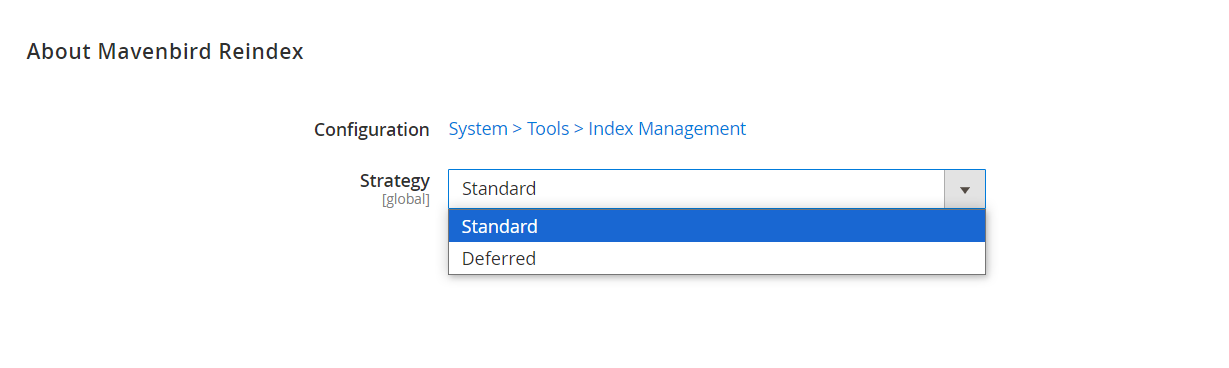
Task: Open the System > Tools > Index Management link
Action: click(x=597, y=129)
